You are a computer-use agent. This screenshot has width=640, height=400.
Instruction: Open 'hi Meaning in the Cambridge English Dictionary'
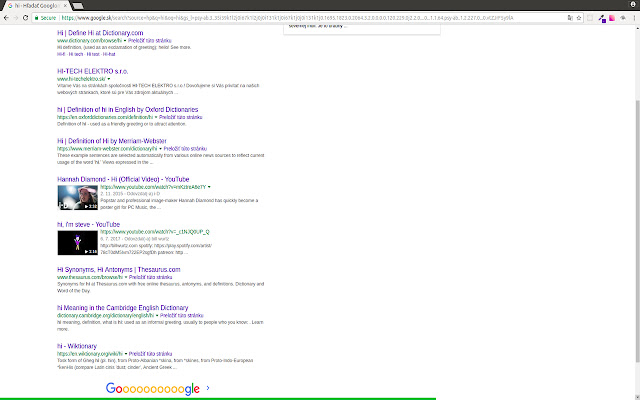[122, 308]
